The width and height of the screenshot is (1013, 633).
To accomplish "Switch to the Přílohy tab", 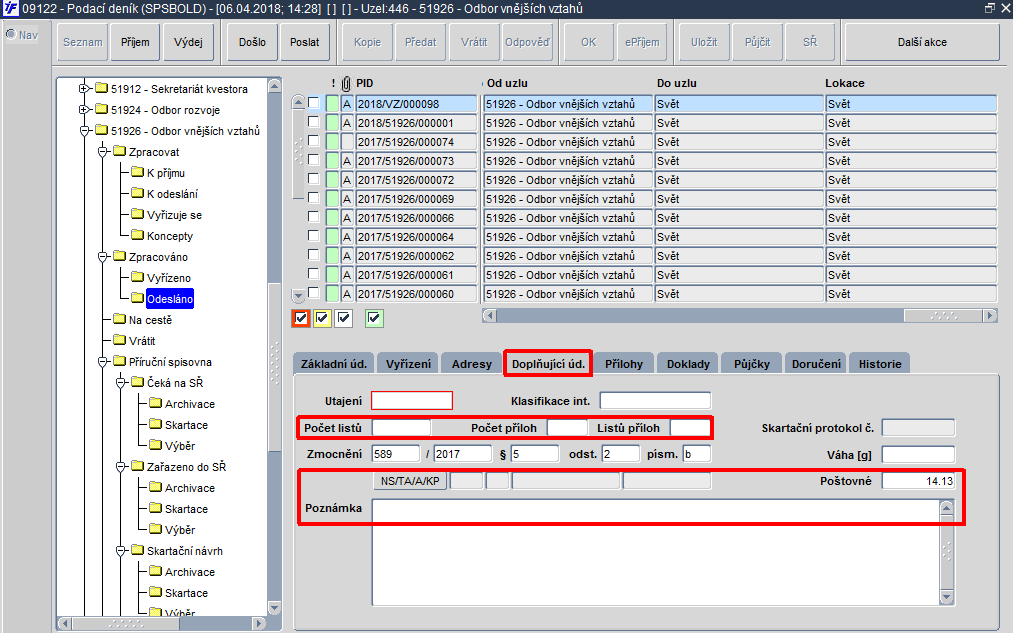I will click(x=623, y=364).
